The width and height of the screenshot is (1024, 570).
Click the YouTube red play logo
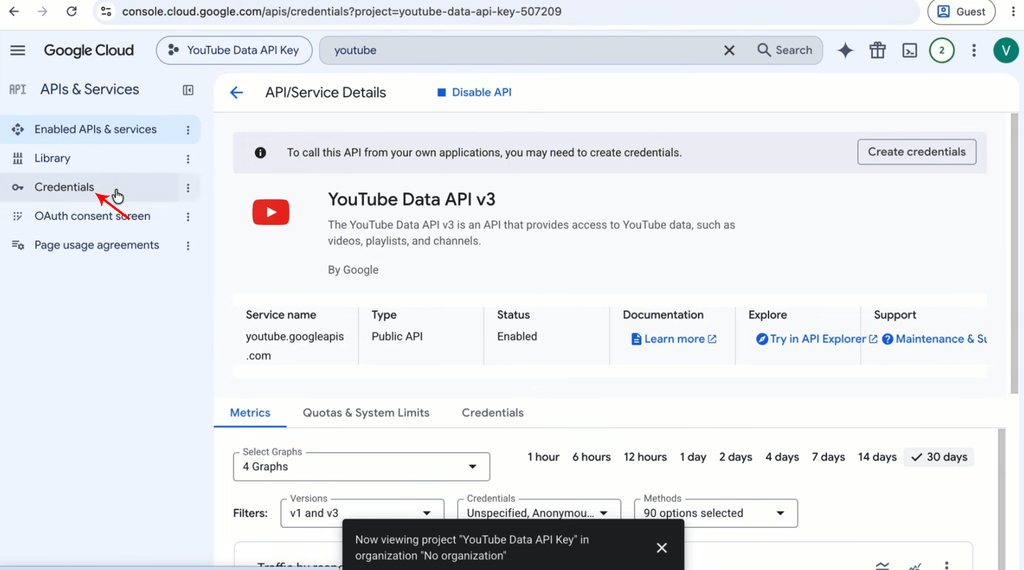pos(271,212)
